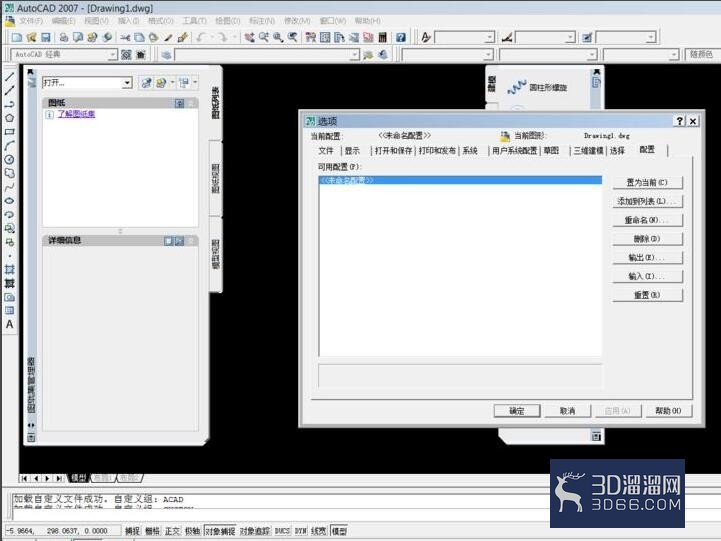Viewport: 721px width, 541px height.
Task: Open the Layer Properties Manager icon
Action: click(x=166, y=55)
